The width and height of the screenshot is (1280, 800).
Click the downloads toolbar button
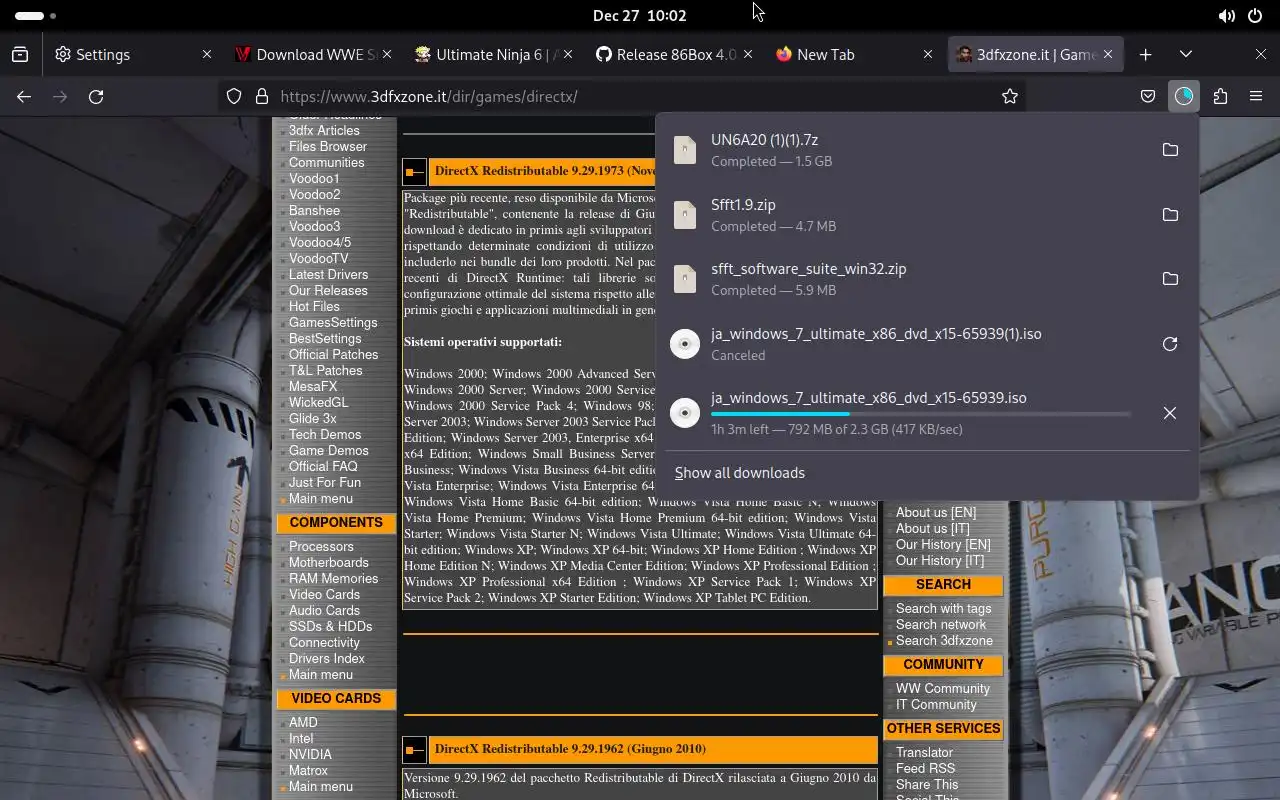(x=1184, y=96)
